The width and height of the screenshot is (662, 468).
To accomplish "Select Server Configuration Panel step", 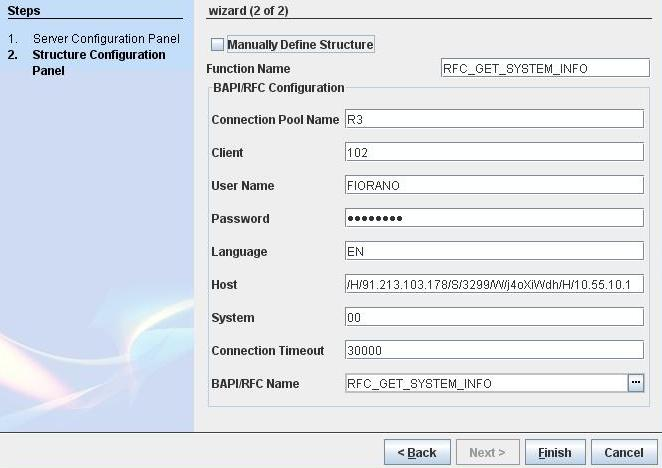I will pos(106,39).
